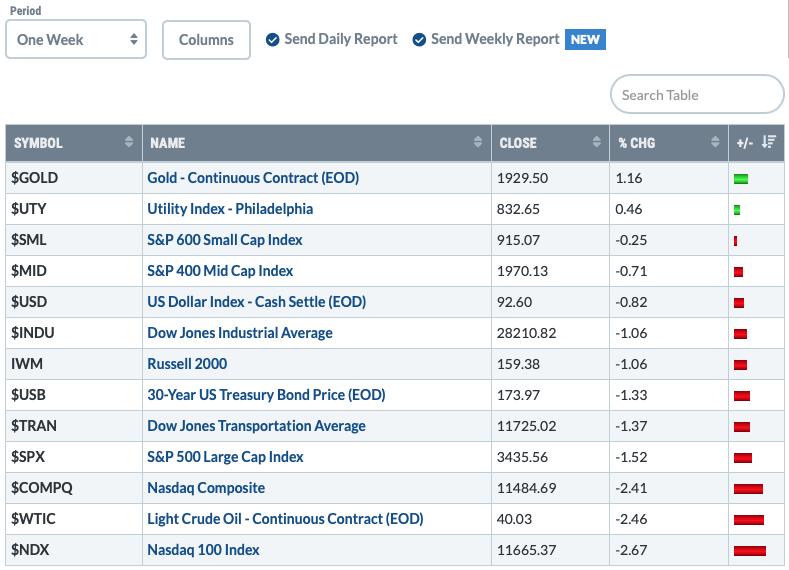Open Nasdaq Composite link
The image size is (789, 570).
(206, 488)
